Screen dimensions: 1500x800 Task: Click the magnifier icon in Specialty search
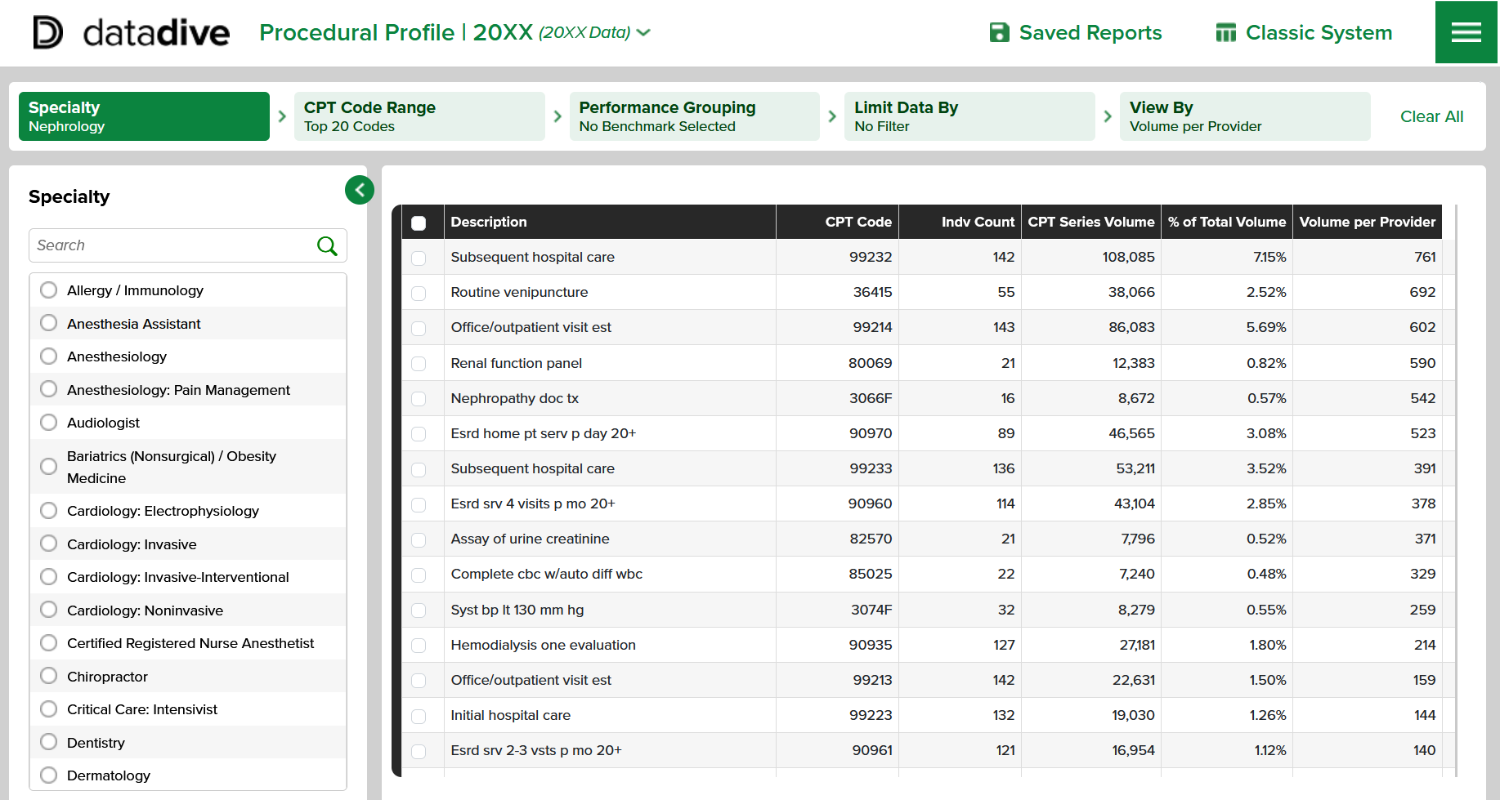click(327, 246)
